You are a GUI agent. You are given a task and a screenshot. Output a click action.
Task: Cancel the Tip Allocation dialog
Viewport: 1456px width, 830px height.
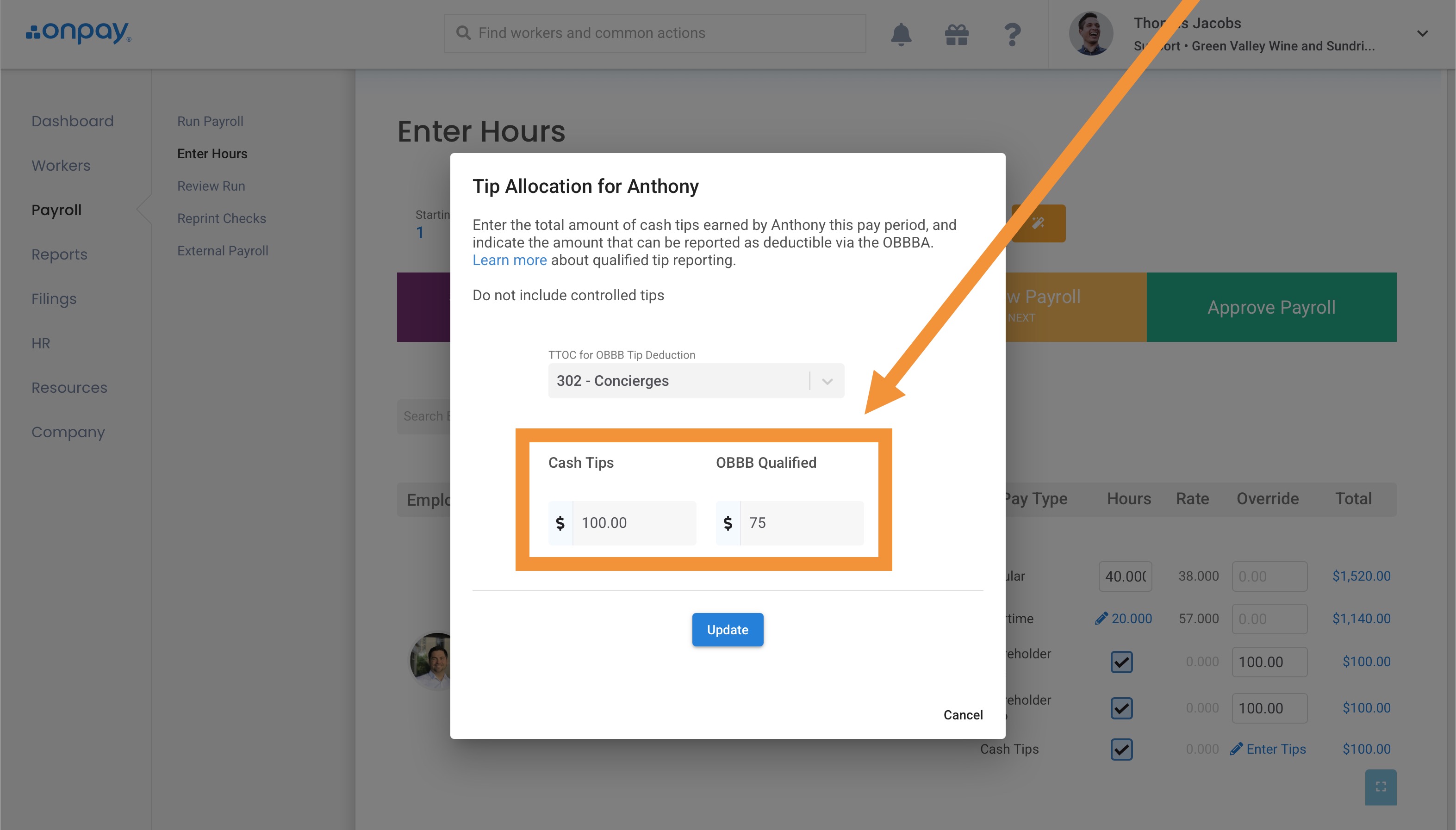[963, 715]
